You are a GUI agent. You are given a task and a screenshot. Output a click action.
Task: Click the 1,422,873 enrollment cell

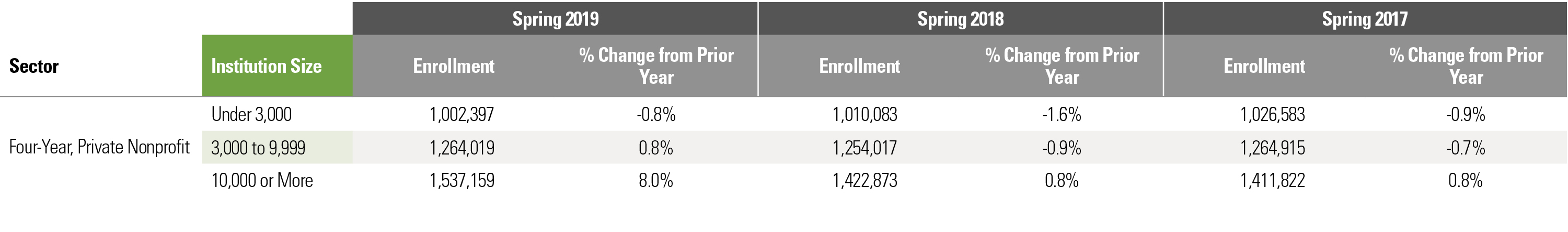(865, 181)
